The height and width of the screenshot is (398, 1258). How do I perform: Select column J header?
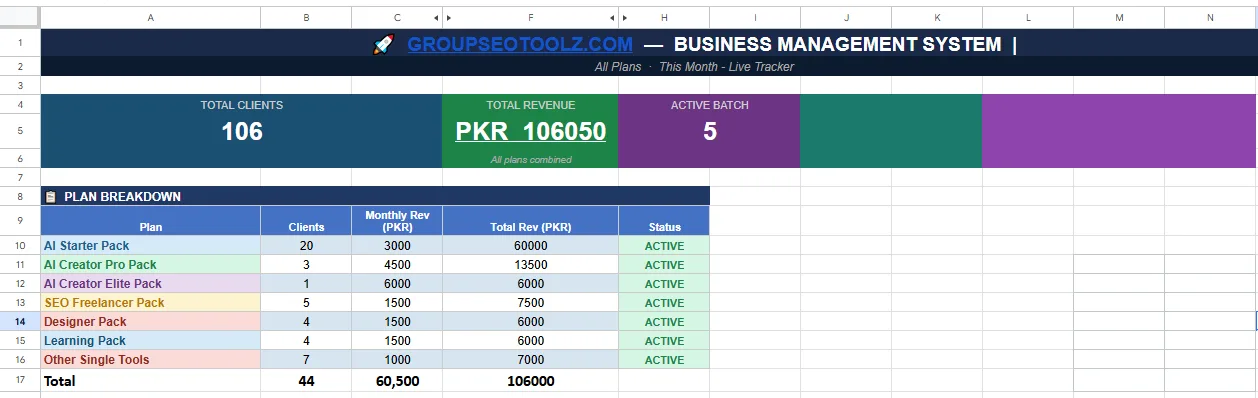coord(846,18)
